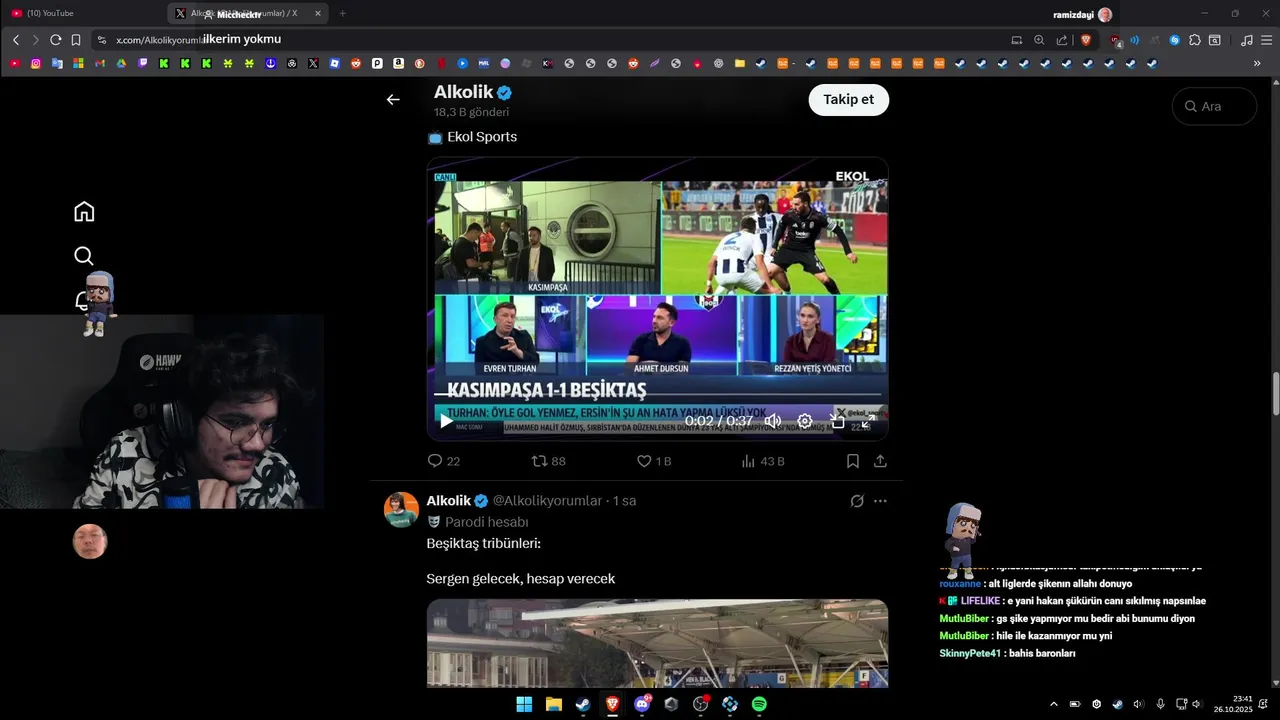Open the Grok icon on second tweet

point(857,501)
